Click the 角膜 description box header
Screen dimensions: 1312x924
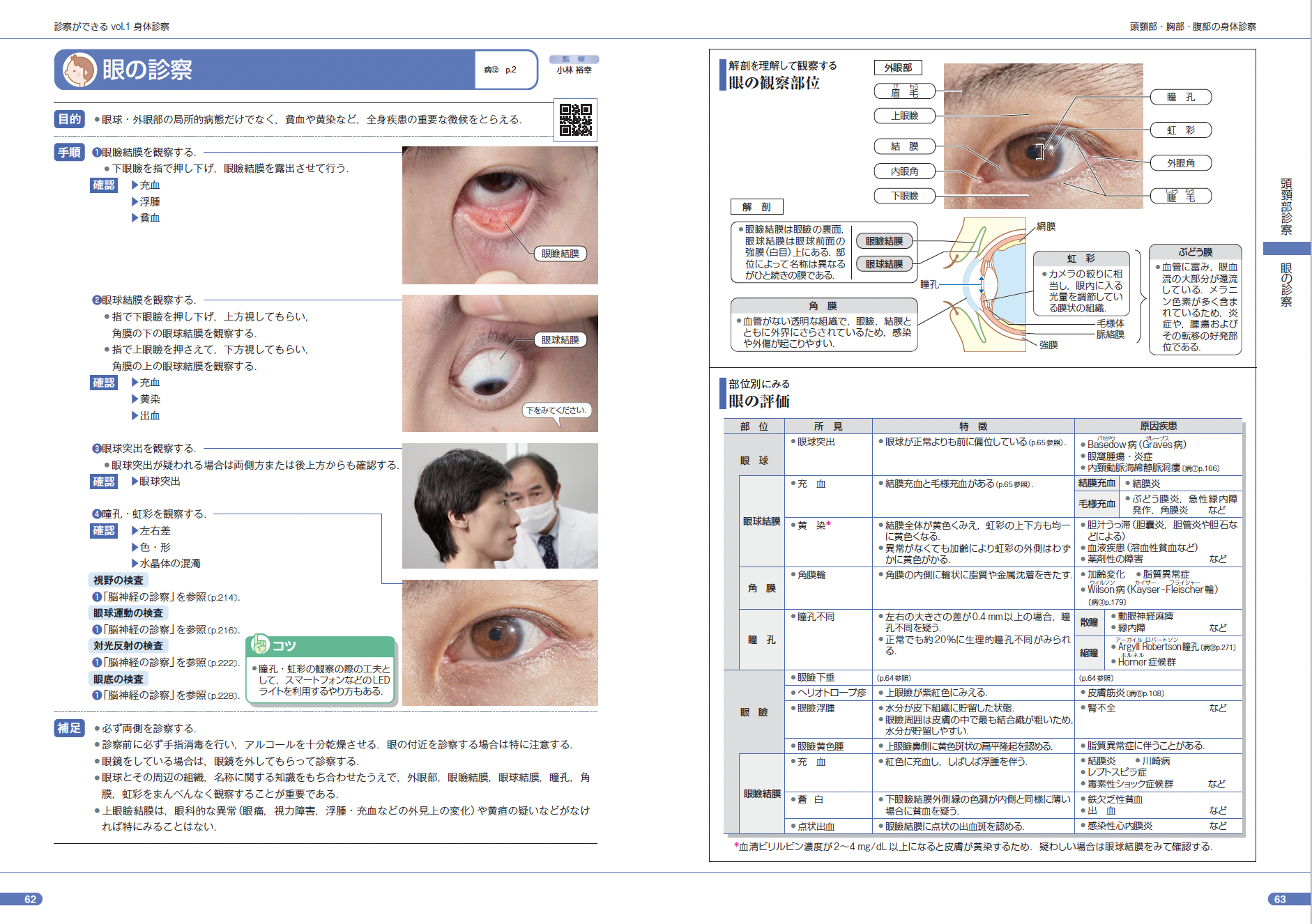[x=823, y=306]
